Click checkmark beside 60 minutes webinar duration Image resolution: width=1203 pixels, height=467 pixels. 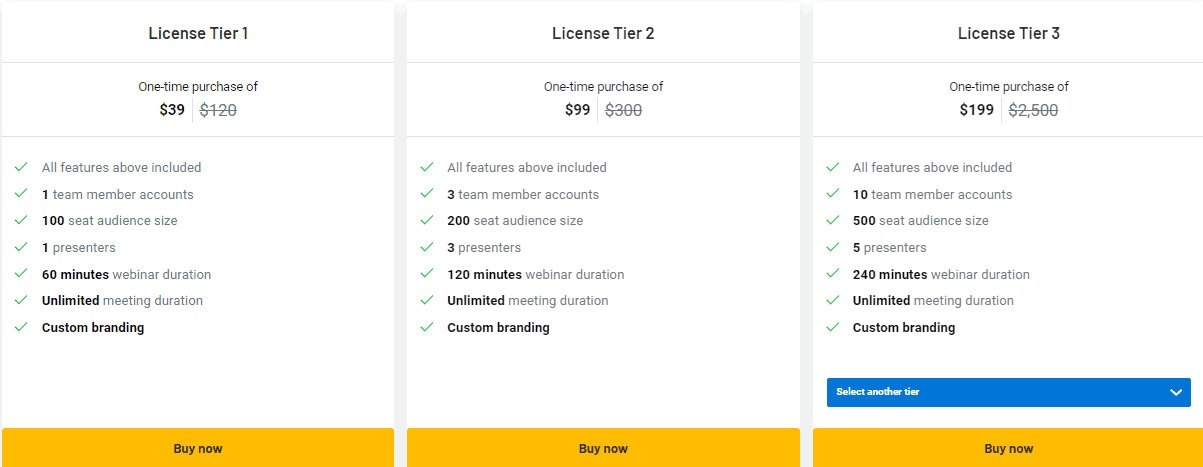point(21,274)
